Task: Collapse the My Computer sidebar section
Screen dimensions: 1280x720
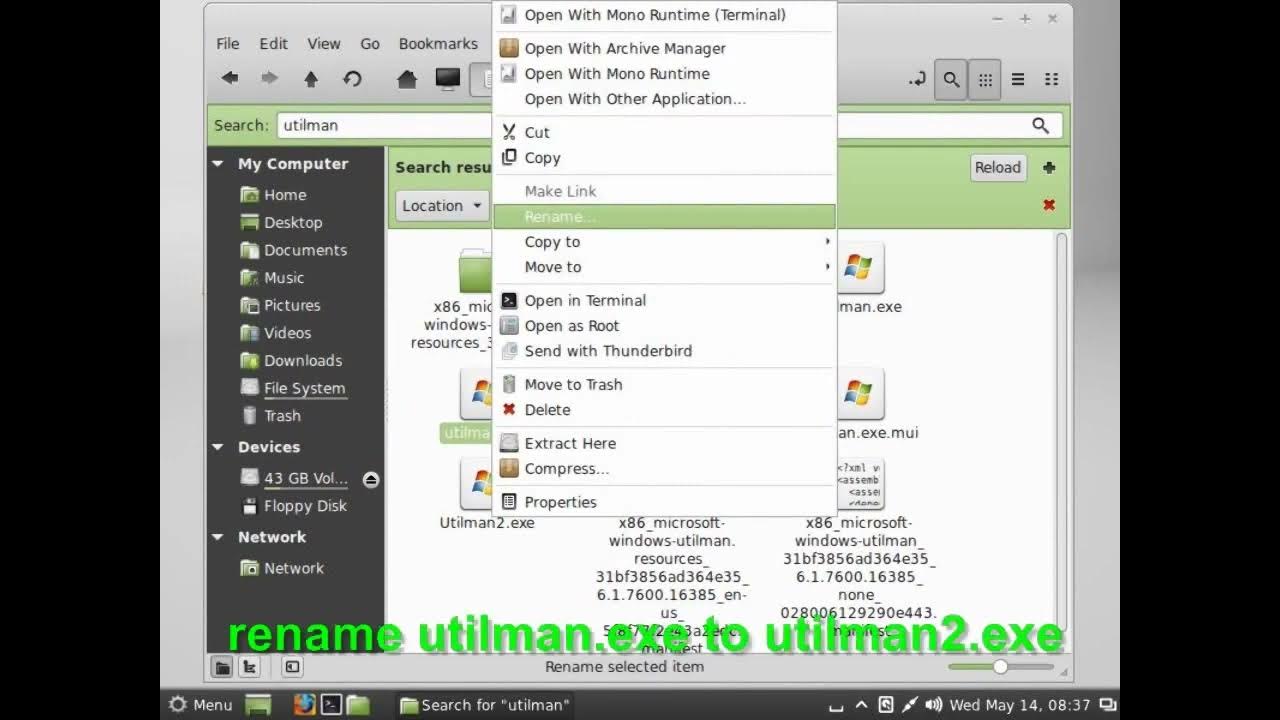Action: coord(218,164)
